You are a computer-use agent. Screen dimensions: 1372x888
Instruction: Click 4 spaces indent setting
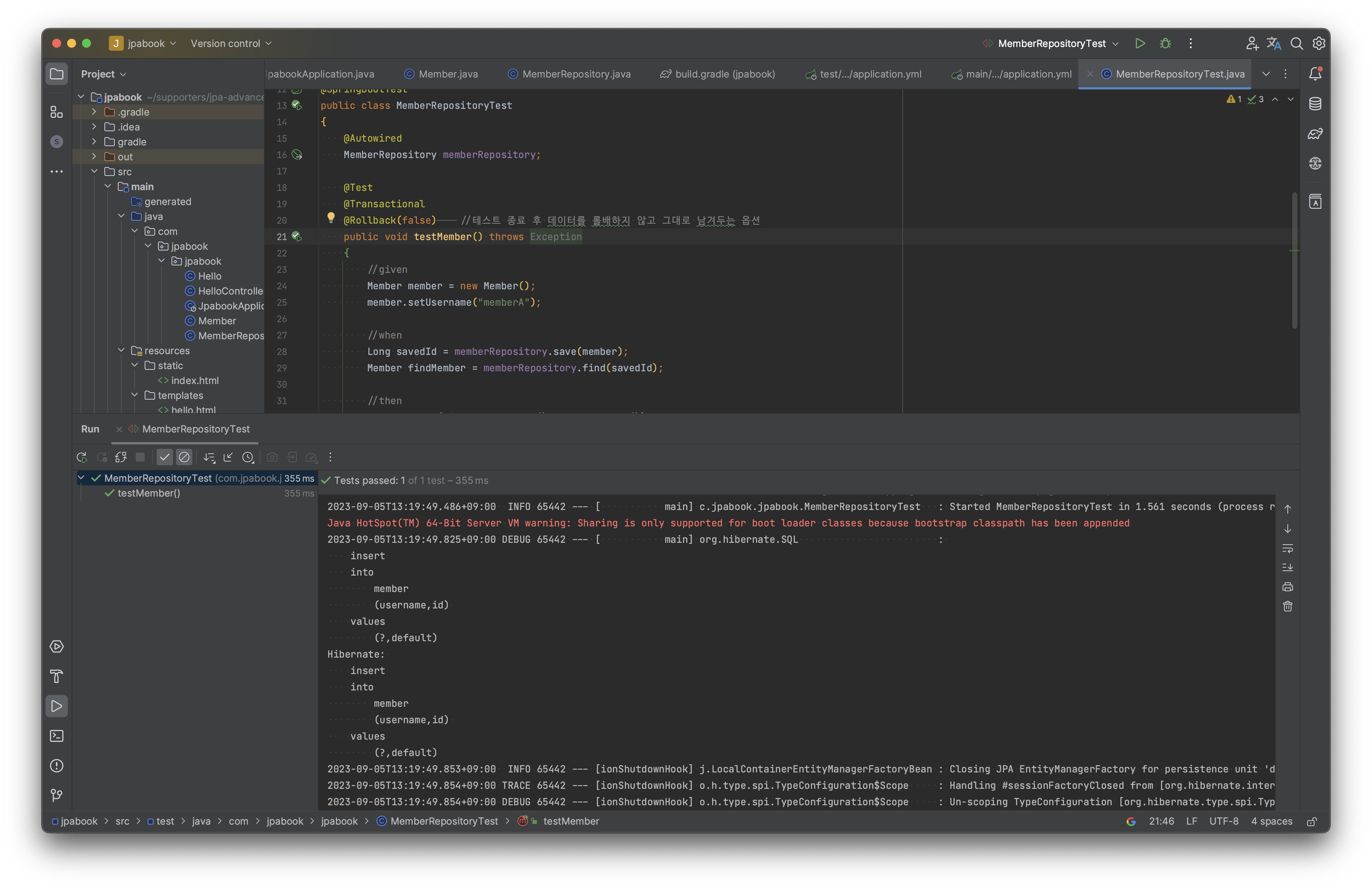[1272, 822]
